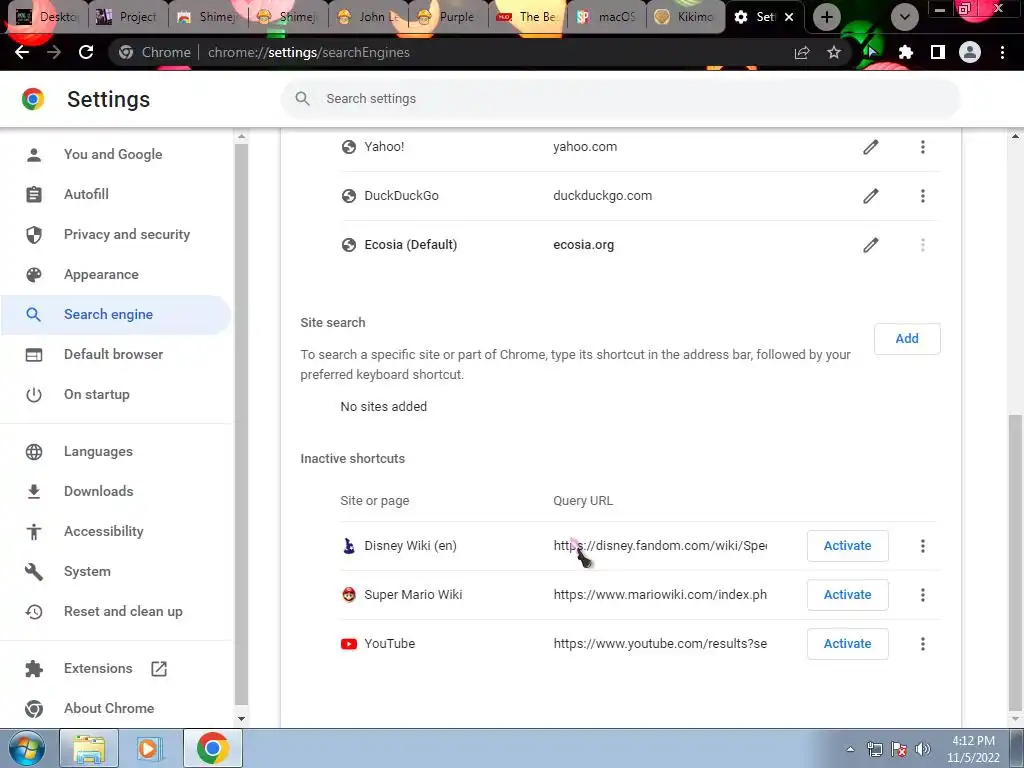Click the Chrome taskbar icon
This screenshot has height=768, width=1024.
coord(212,749)
